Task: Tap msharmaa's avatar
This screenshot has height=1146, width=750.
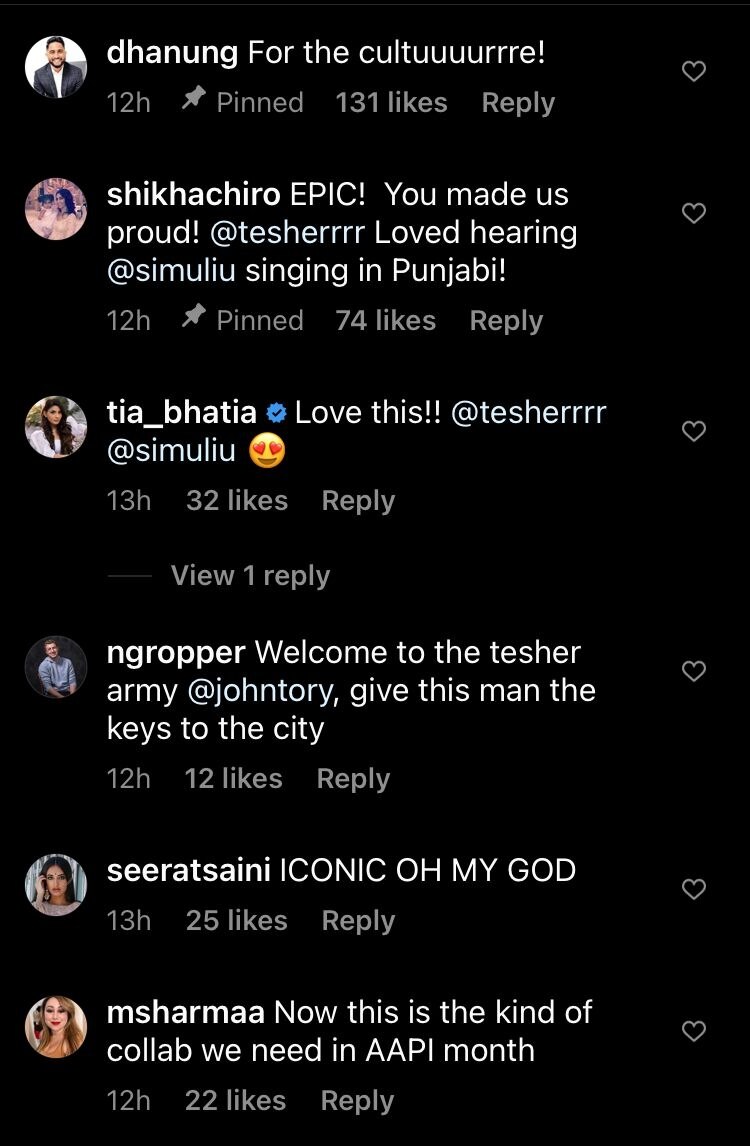Action: 56,1027
